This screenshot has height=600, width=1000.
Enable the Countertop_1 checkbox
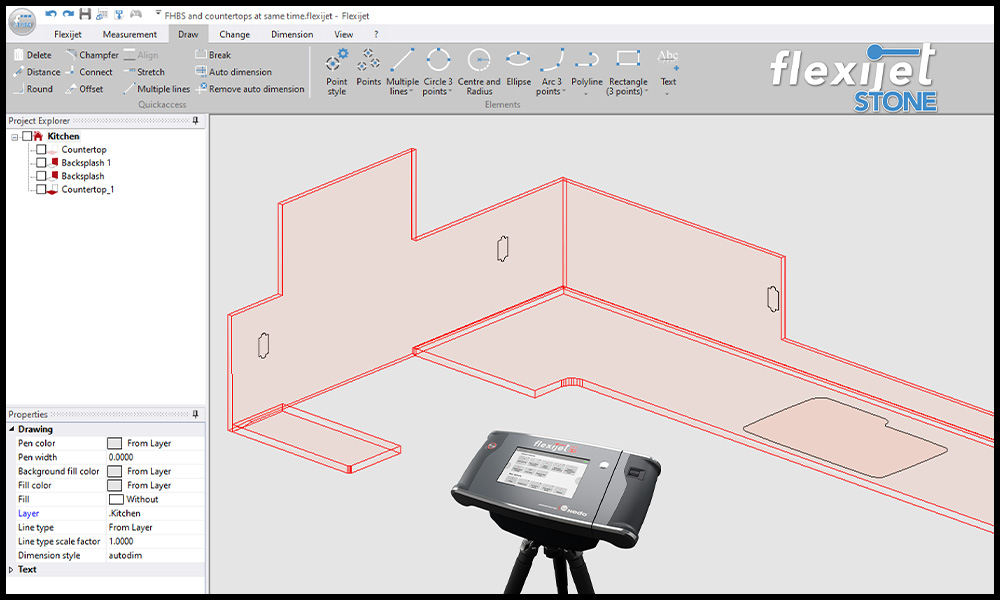pos(41,189)
